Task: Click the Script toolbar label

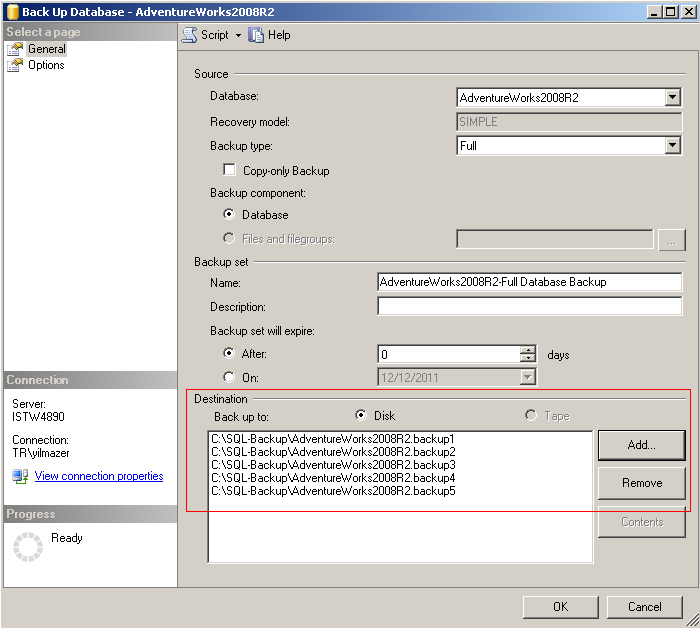Action: (215, 35)
